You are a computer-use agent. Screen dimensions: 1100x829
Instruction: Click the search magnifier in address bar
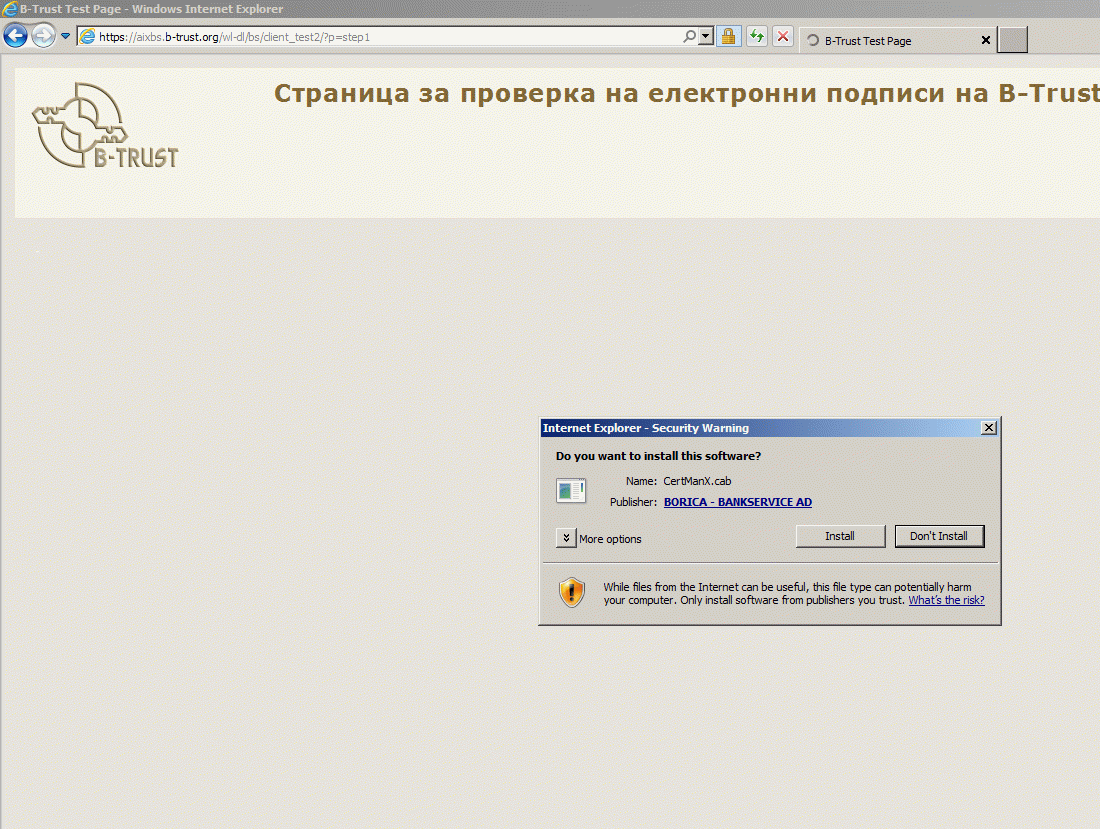(x=690, y=36)
